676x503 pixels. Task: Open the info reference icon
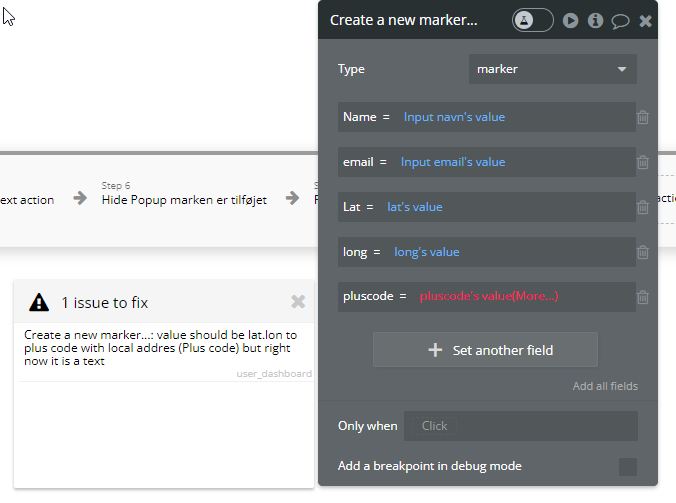pos(595,20)
